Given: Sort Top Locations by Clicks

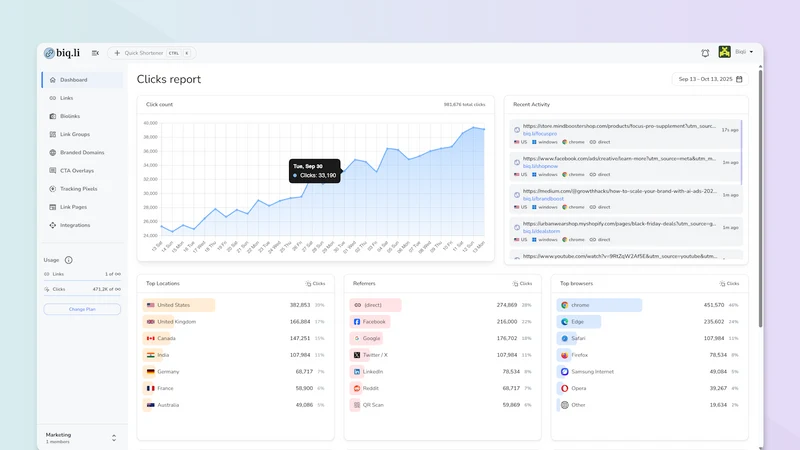Looking at the screenshot, I should [315, 284].
